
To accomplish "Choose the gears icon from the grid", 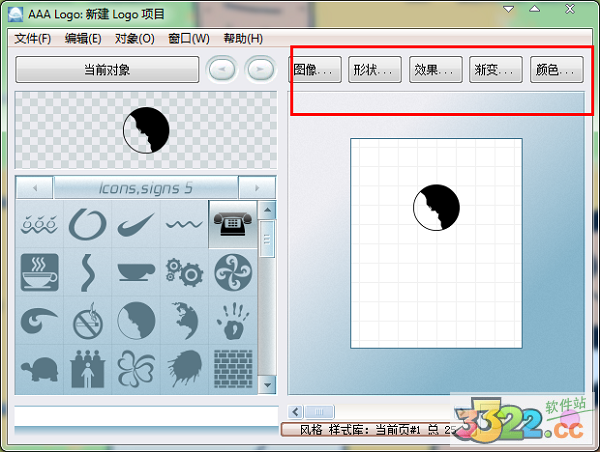I will (184, 272).
